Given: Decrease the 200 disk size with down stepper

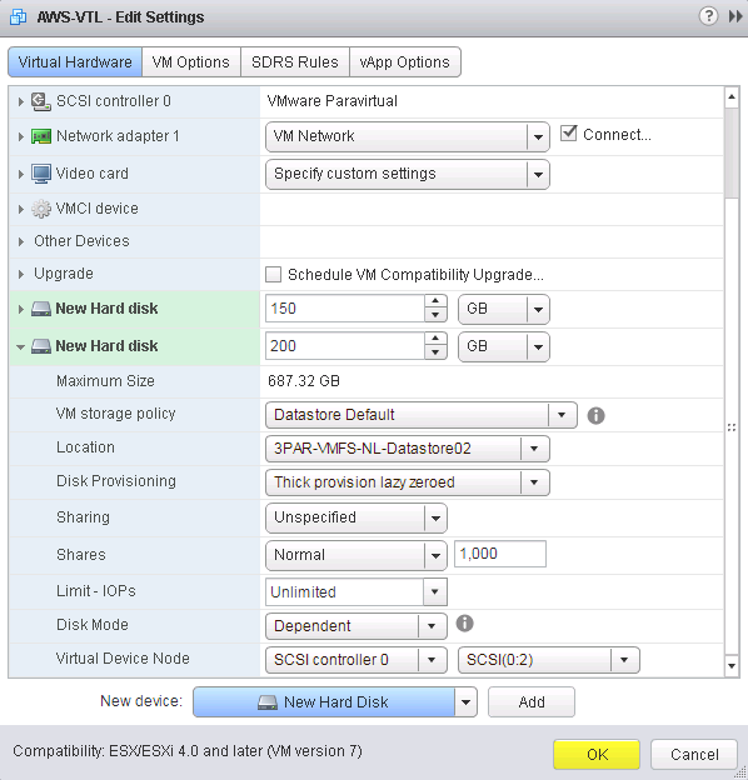Looking at the screenshot, I should pyautogui.click(x=436, y=352).
